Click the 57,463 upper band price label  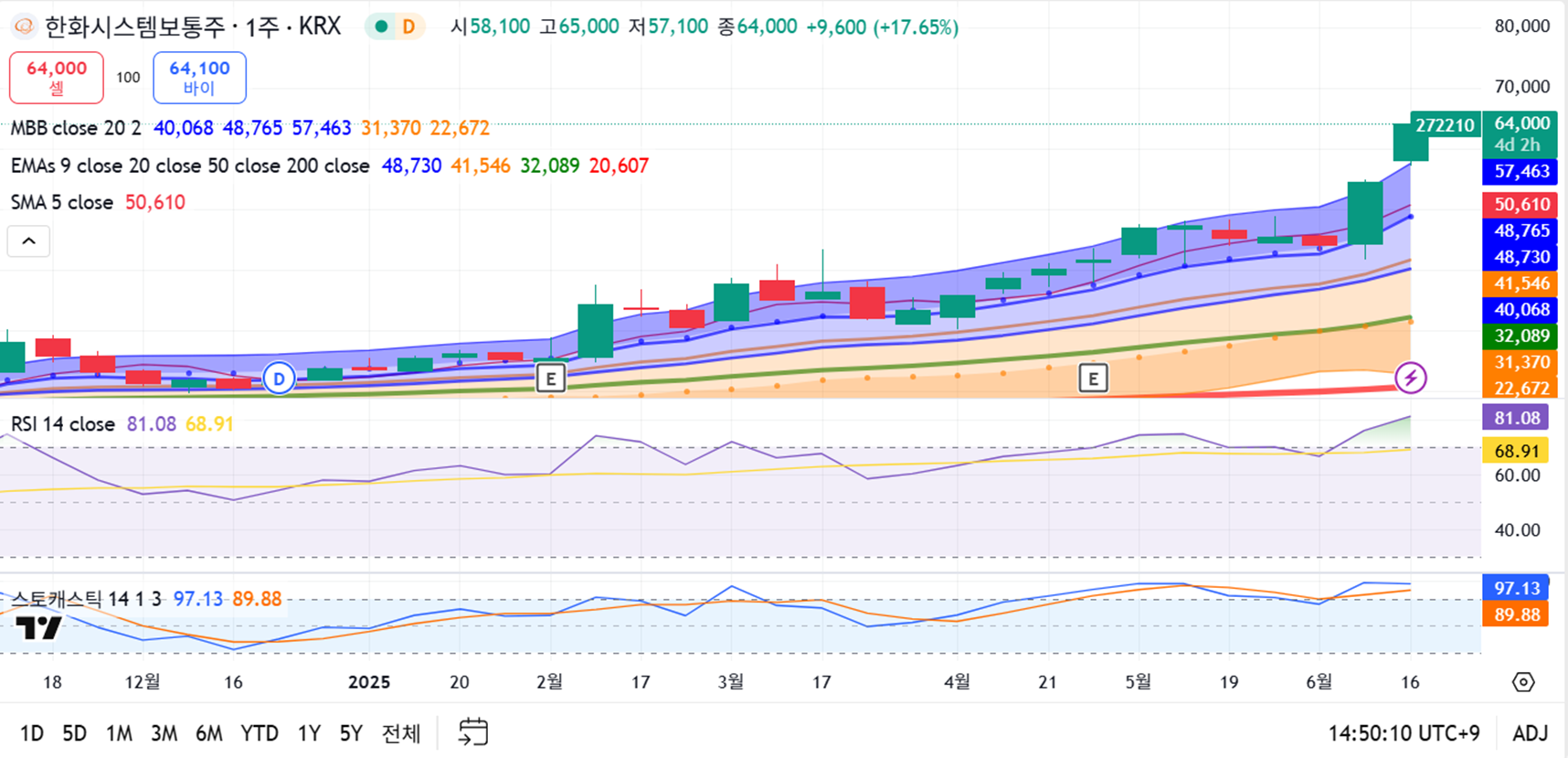1520,171
